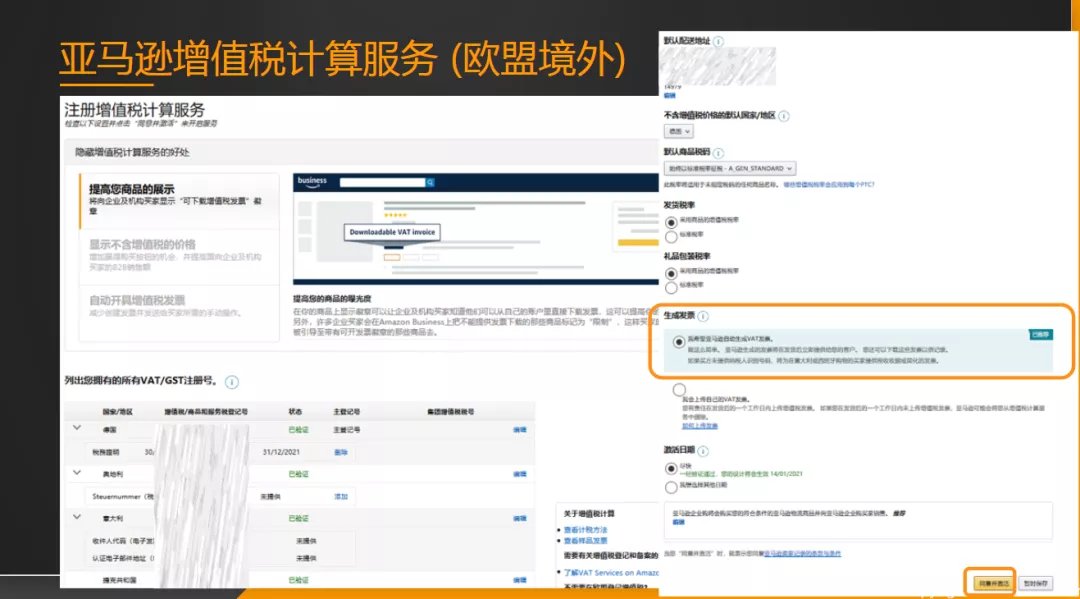
Task: Click Downloadable VAT invoice badge
Action: tap(392, 232)
